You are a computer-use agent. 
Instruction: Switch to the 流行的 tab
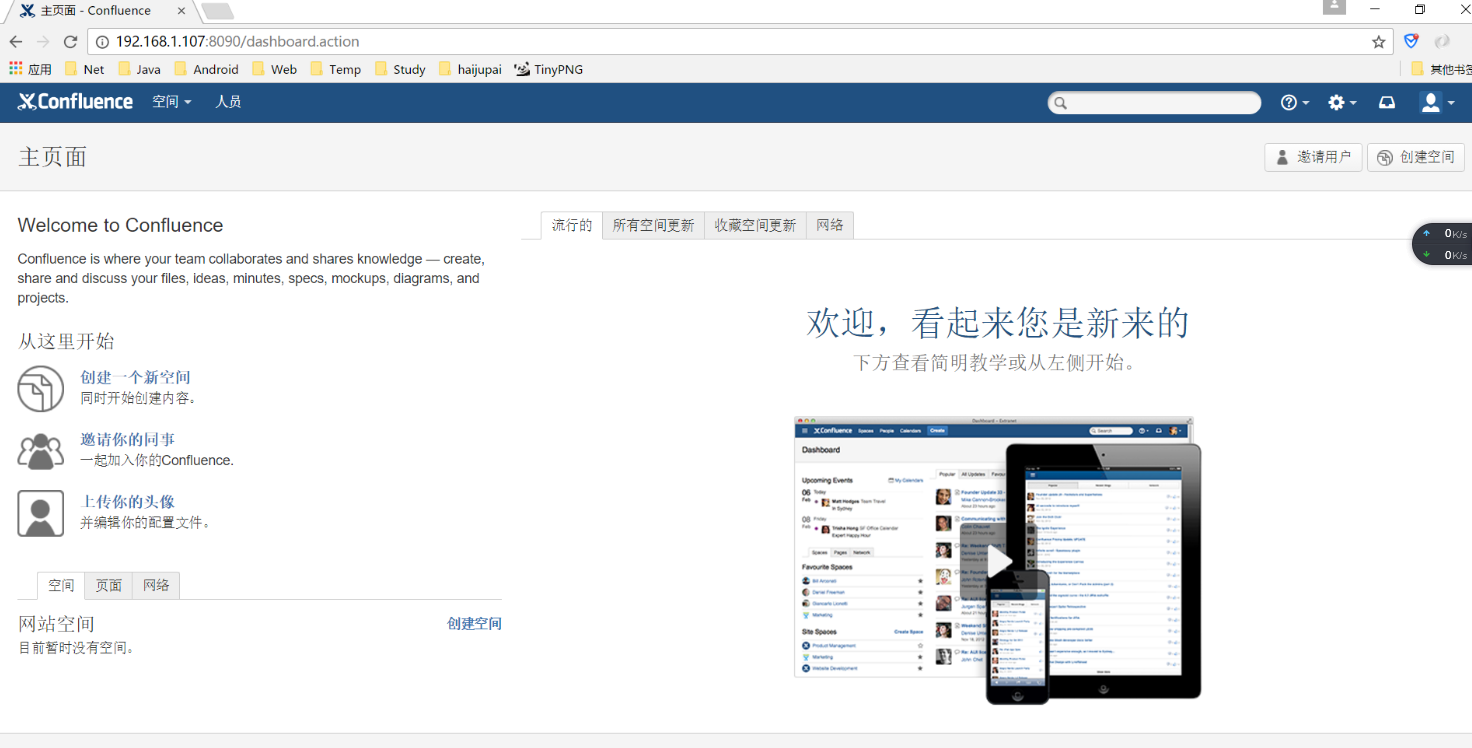[572, 225]
